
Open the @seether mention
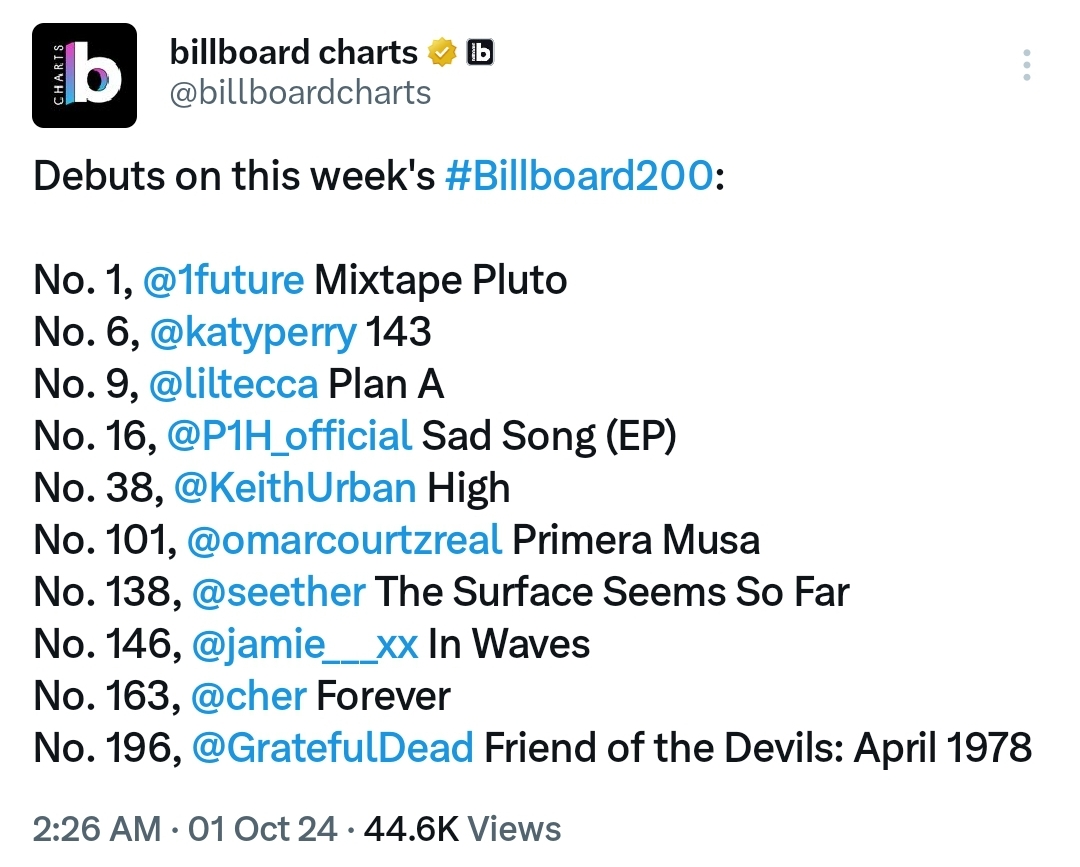[278, 592]
